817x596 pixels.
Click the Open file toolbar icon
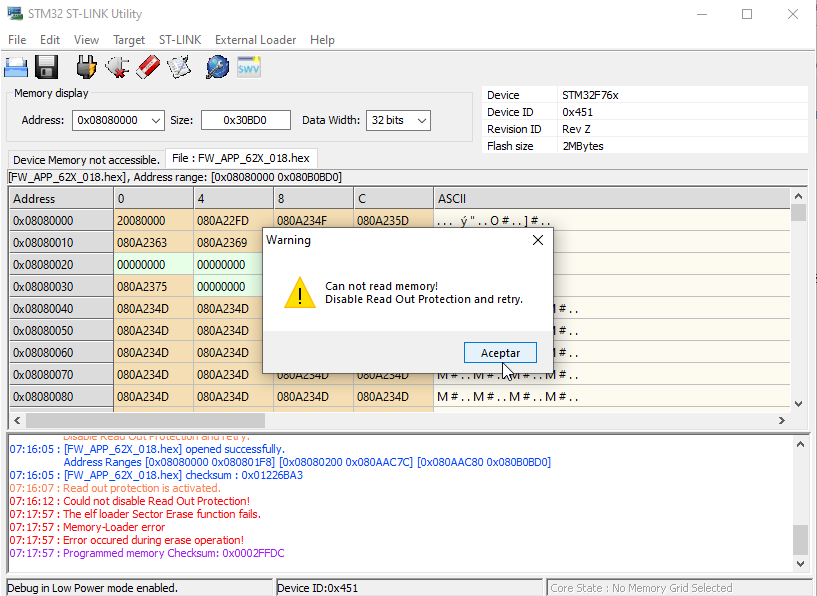(x=16, y=68)
